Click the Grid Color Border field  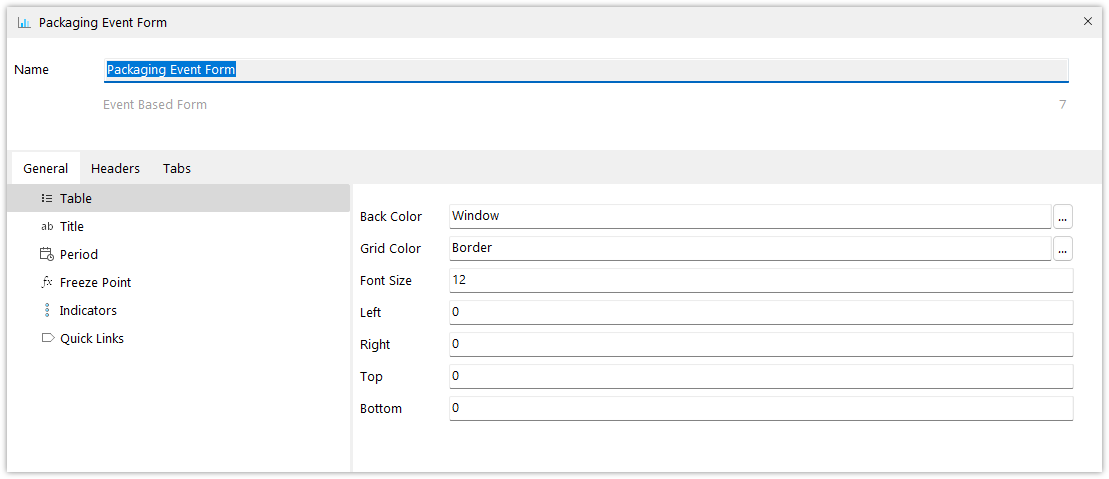point(750,248)
